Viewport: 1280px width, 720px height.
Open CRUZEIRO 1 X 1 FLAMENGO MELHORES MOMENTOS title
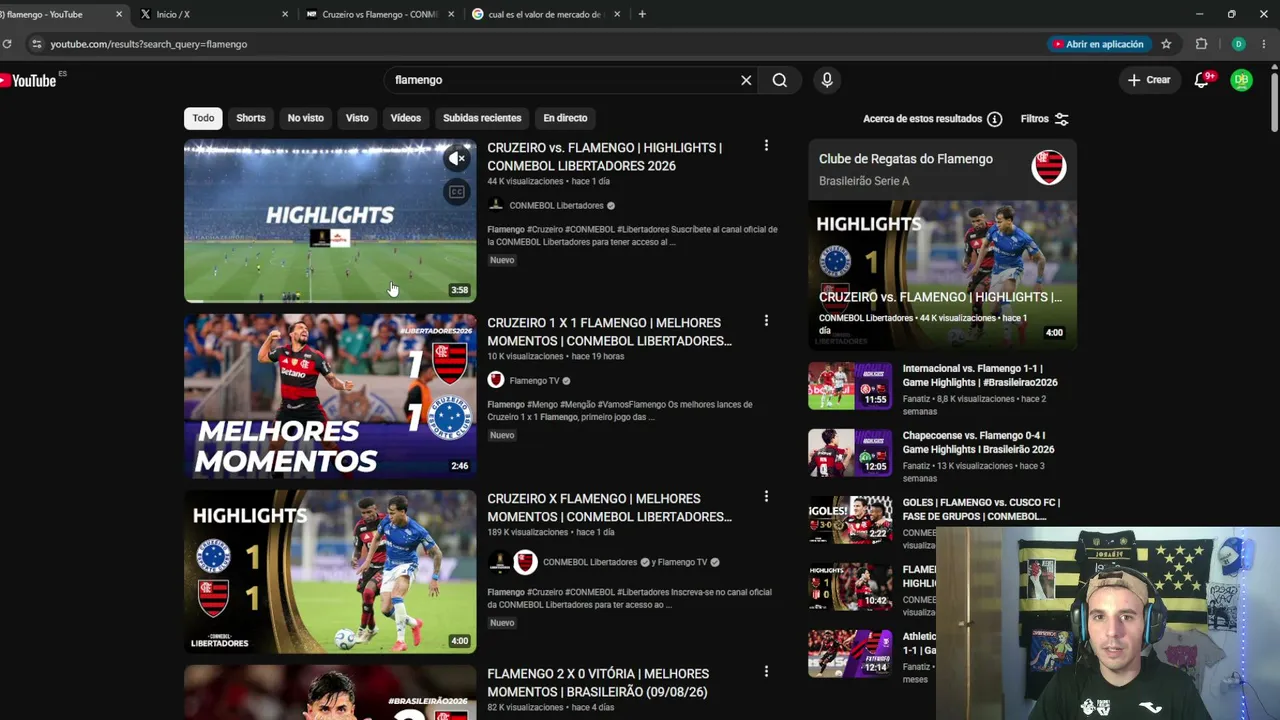[609, 332]
